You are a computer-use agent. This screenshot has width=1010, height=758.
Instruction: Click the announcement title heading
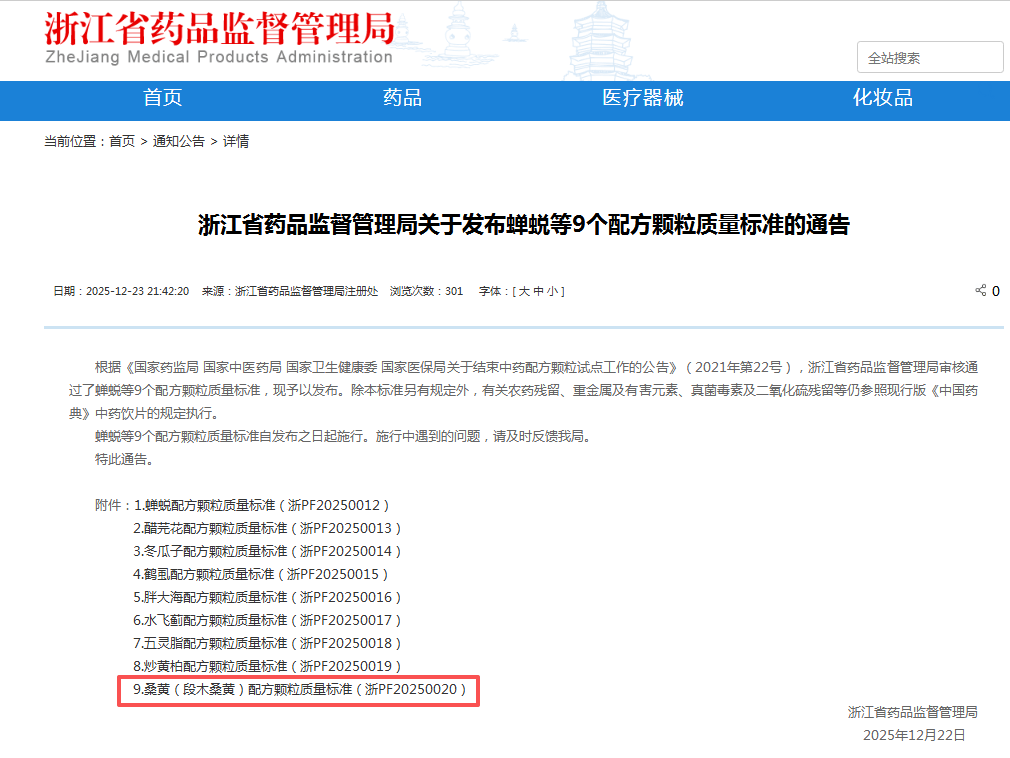[x=524, y=225]
